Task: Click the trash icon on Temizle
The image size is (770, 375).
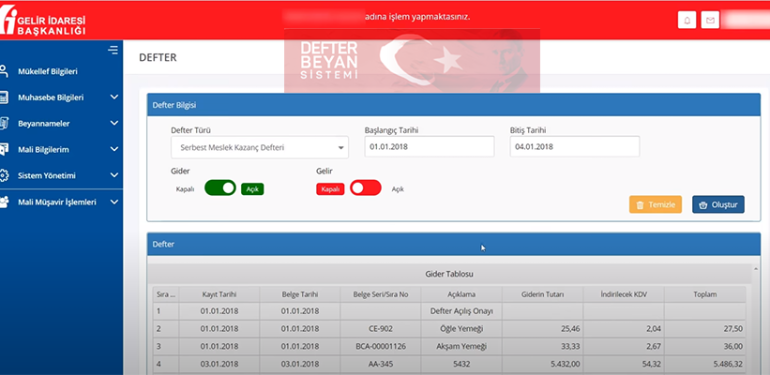Action: tap(640, 205)
